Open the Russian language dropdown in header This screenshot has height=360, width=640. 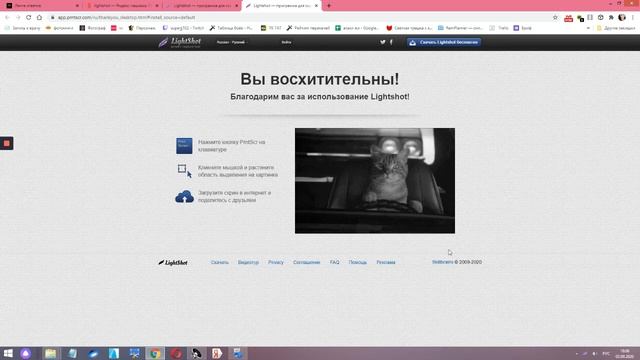(232, 42)
